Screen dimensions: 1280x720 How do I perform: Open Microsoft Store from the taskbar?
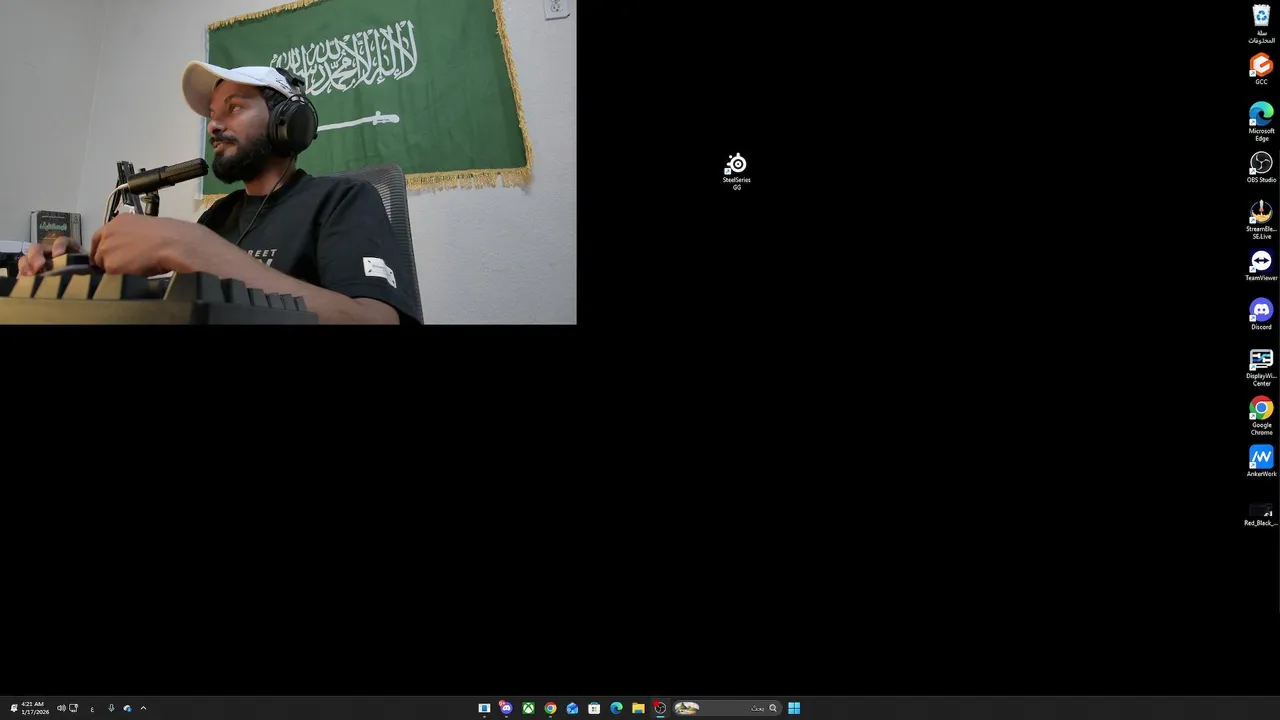coord(594,708)
